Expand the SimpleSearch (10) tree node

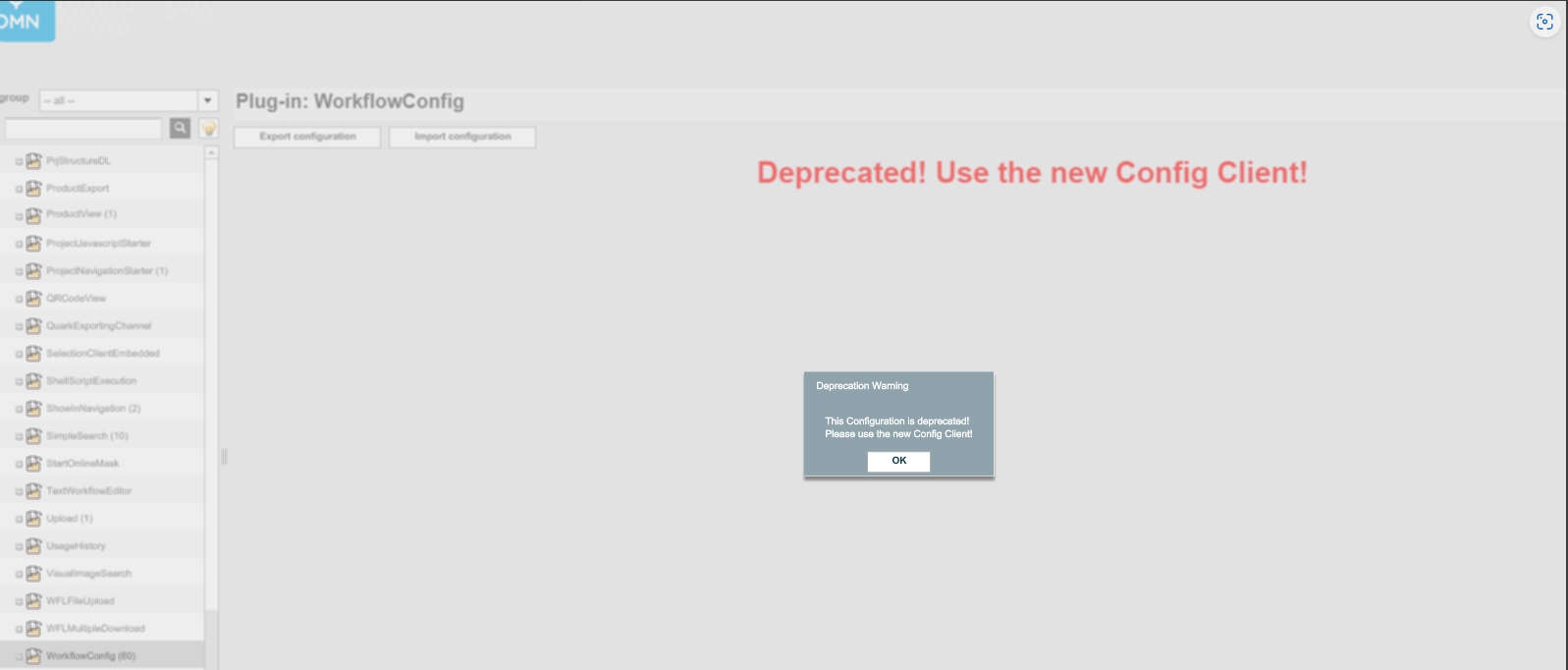tap(19, 437)
